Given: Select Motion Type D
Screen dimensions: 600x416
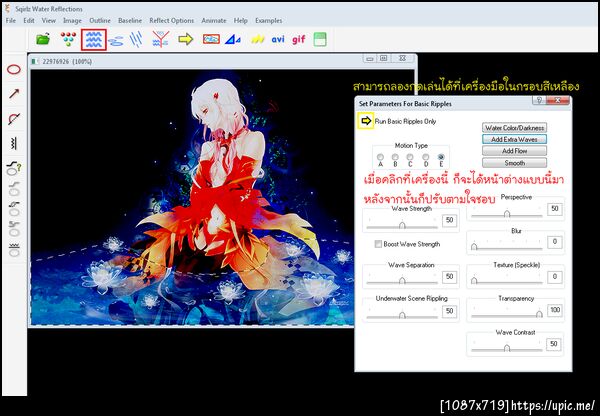Looking at the screenshot, I should (x=426, y=157).
